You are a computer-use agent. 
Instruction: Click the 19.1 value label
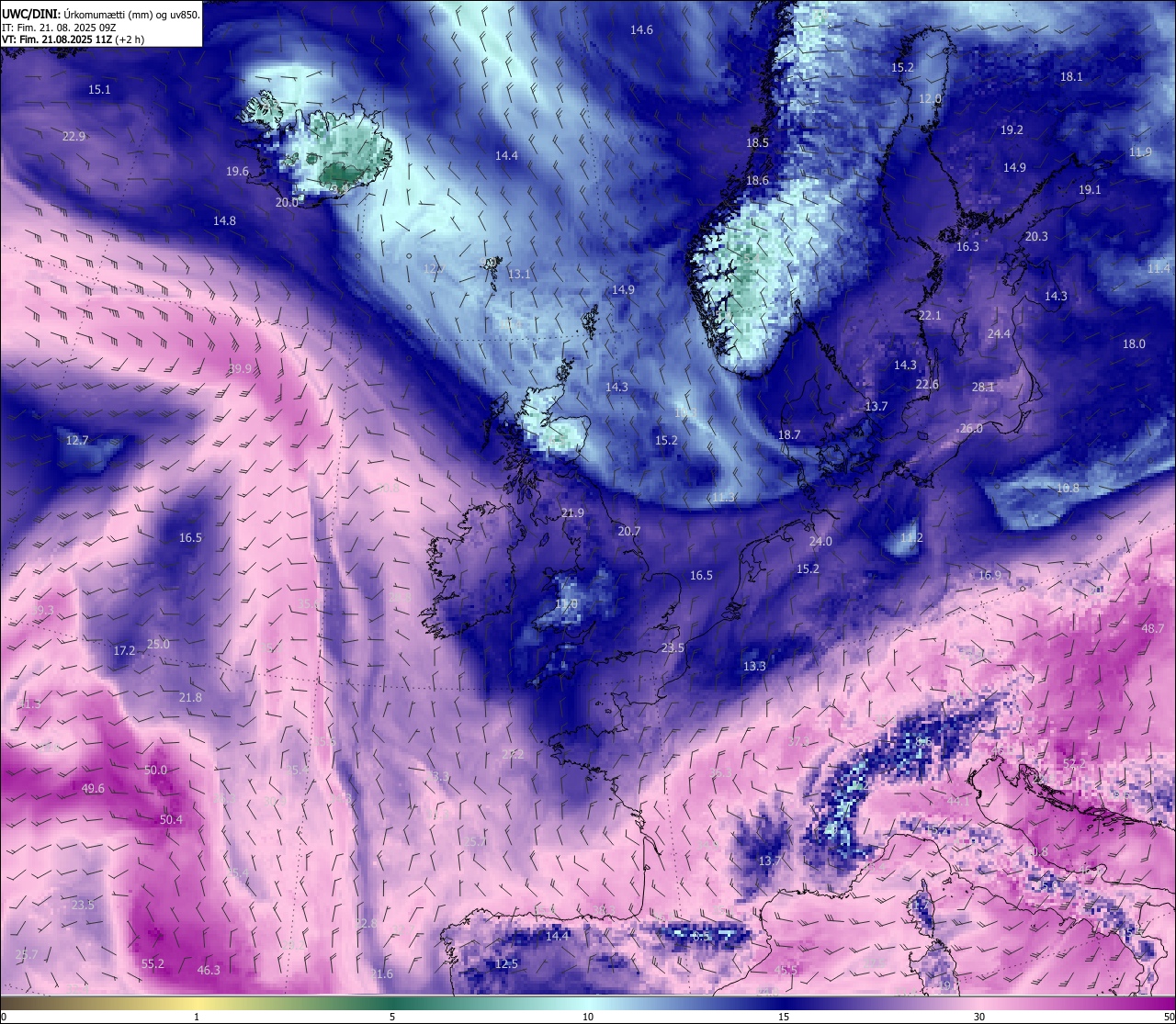pos(1090,190)
